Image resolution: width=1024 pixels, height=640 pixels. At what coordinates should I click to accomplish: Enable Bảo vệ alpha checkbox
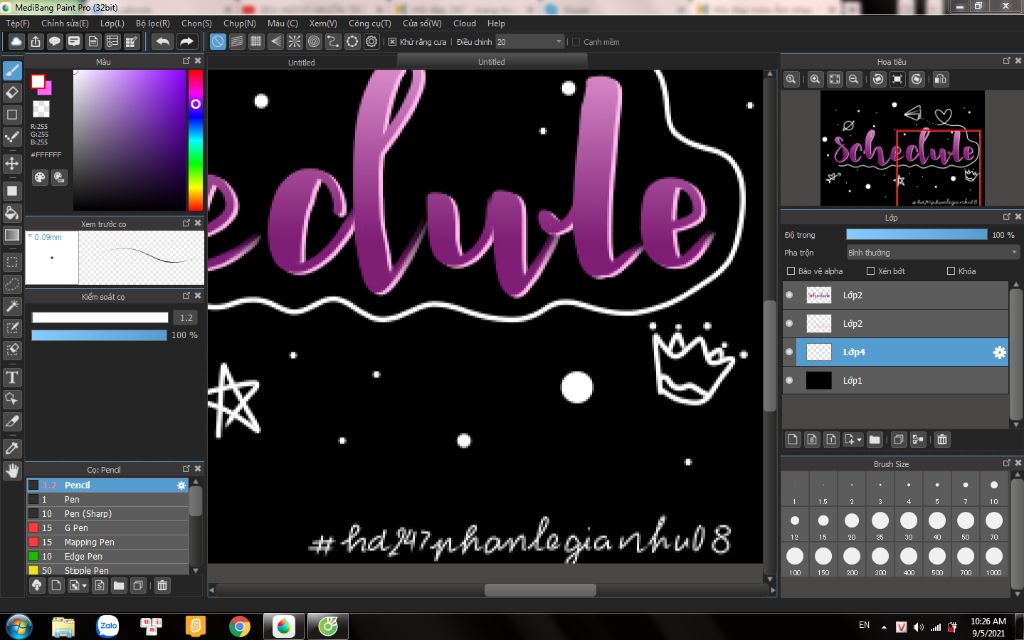[791, 271]
